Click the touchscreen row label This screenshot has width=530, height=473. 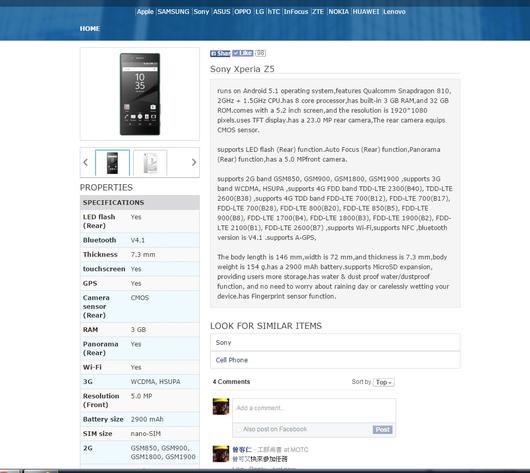104,269
